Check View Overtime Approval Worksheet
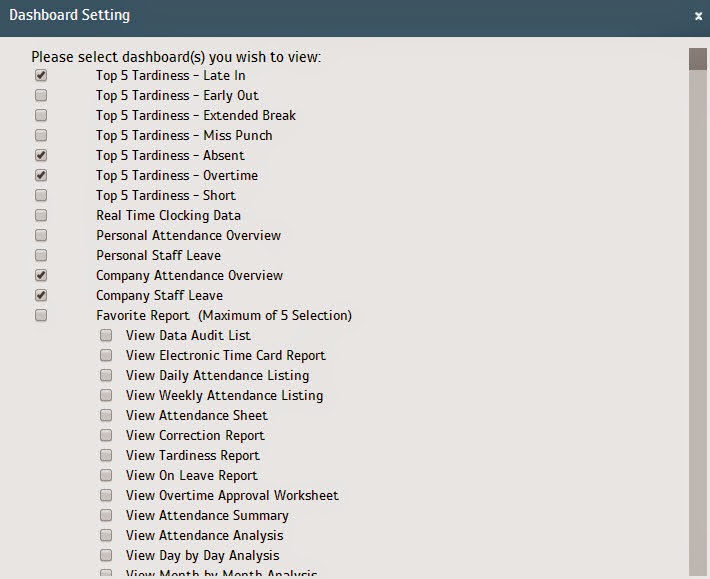The width and height of the screenshot is (710, 579). (106, 495)
